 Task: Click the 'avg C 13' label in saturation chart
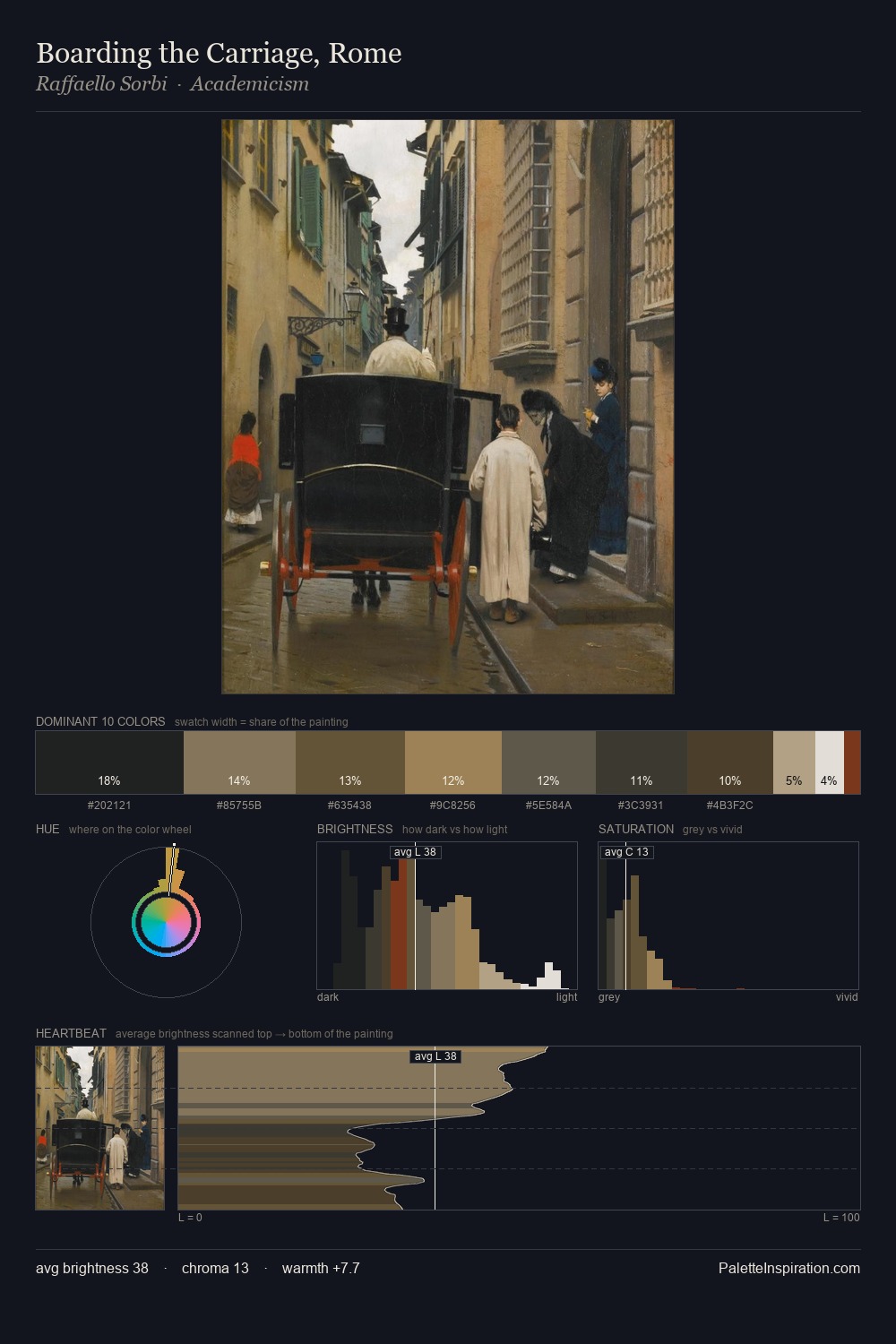[x=626, y=852]
